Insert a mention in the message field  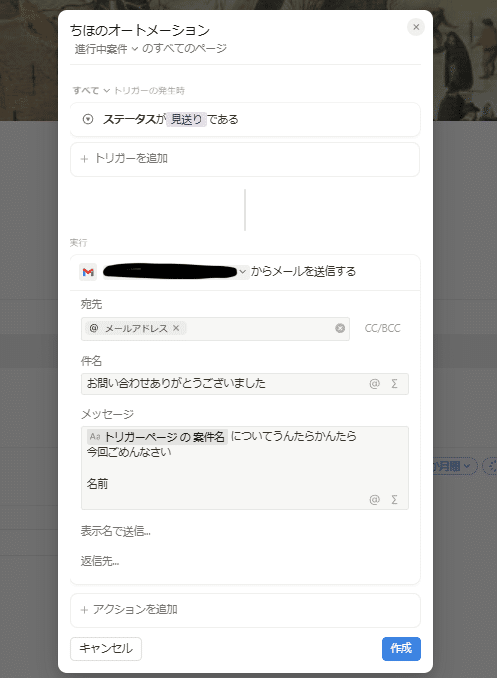tap(375, 500)
